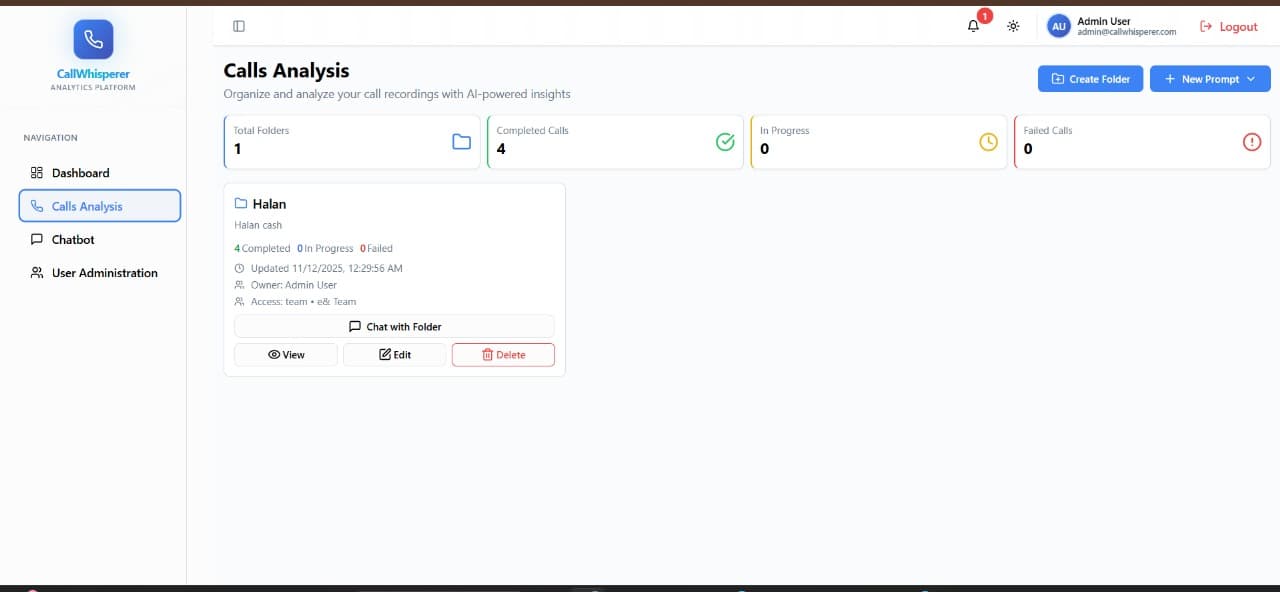Open Dashboard in navigation

click(x=80, y=173)
